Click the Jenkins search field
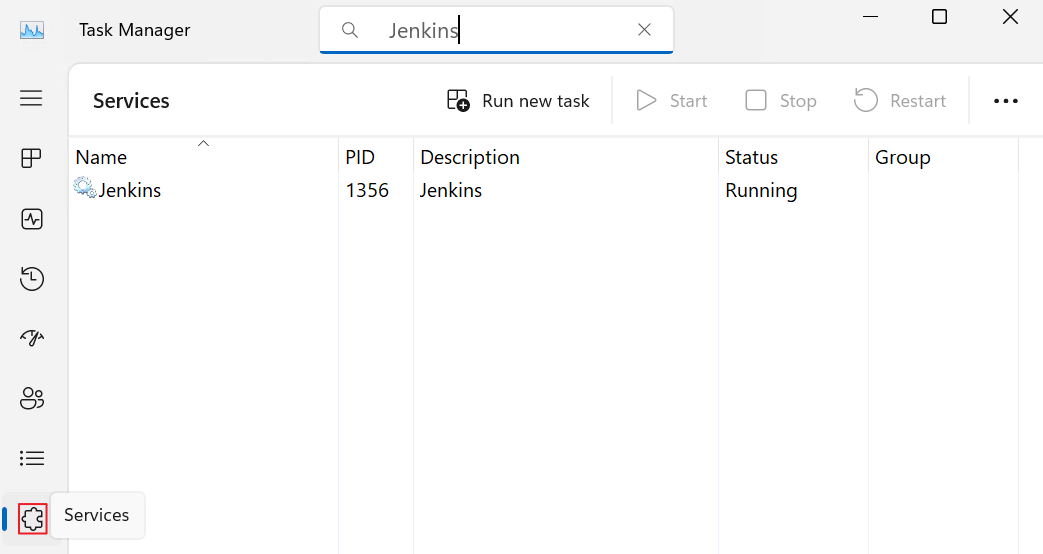The width and height of the screenshot is (1043, 554). click(496, 30)
